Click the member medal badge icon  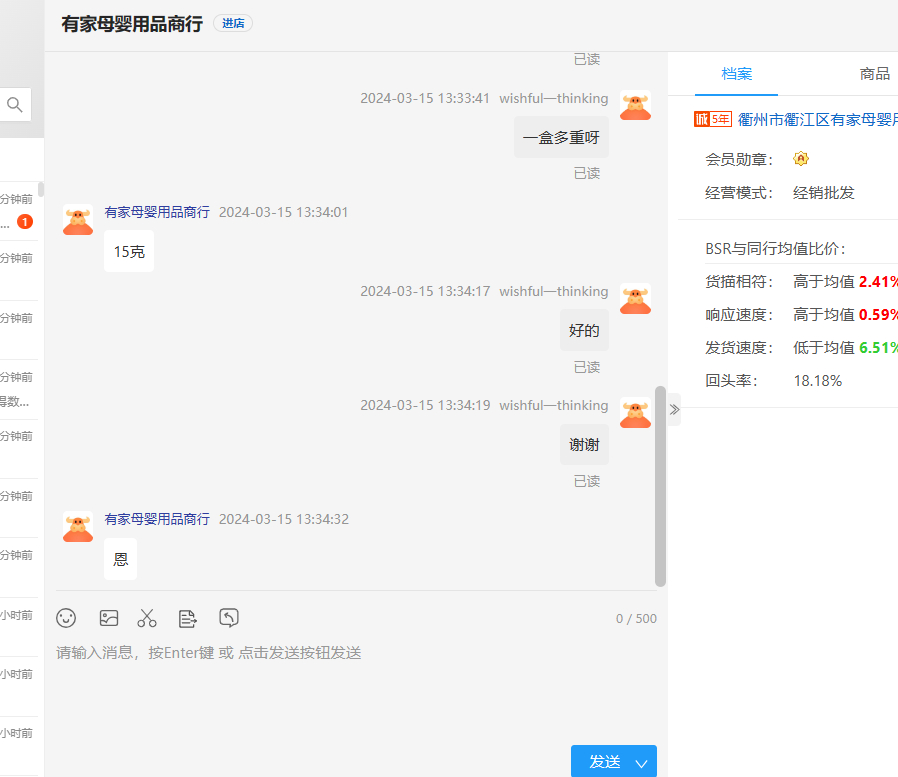point(801,159)
